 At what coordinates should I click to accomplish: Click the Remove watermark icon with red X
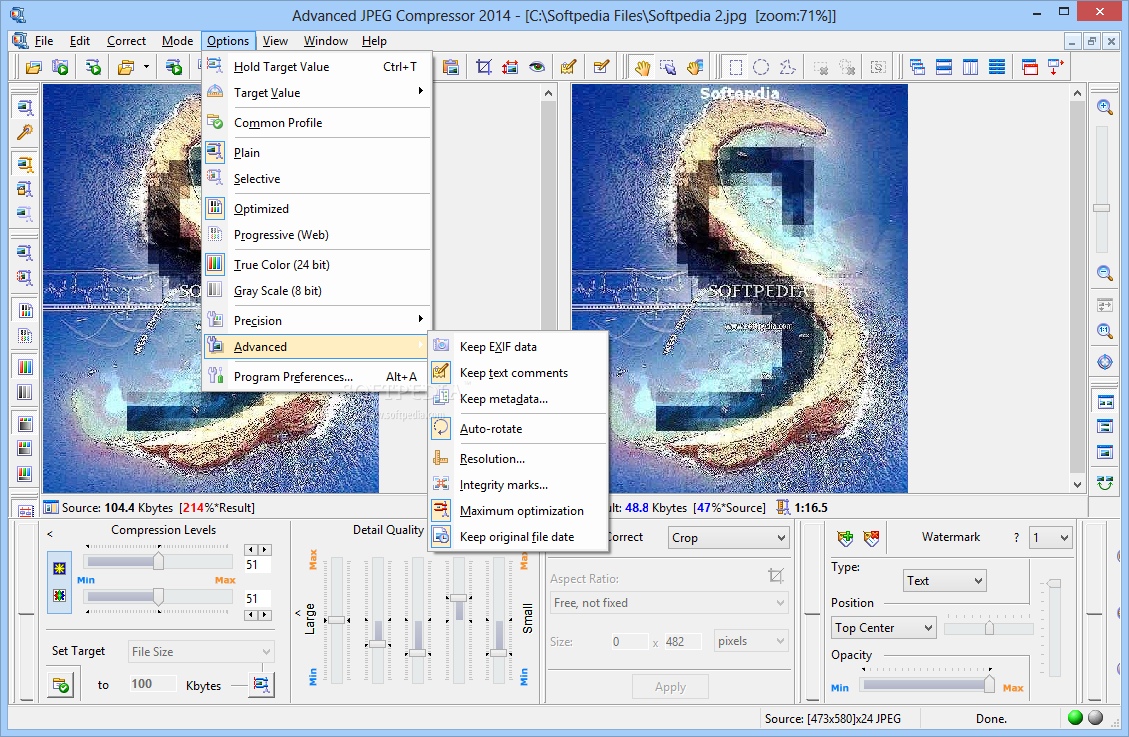[x=871, y=538]
